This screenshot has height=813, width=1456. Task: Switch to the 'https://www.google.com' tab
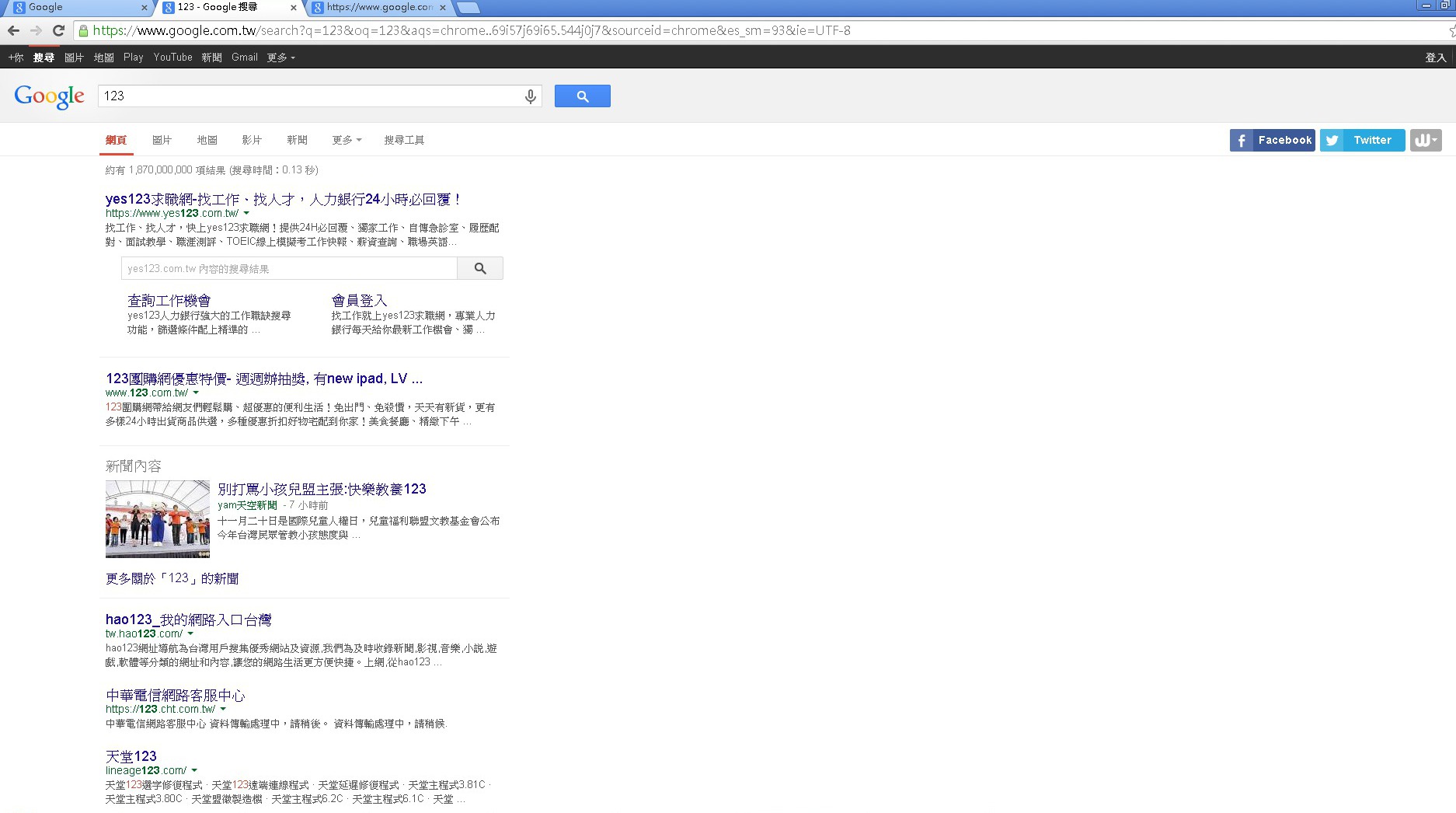tap(378, 8)
